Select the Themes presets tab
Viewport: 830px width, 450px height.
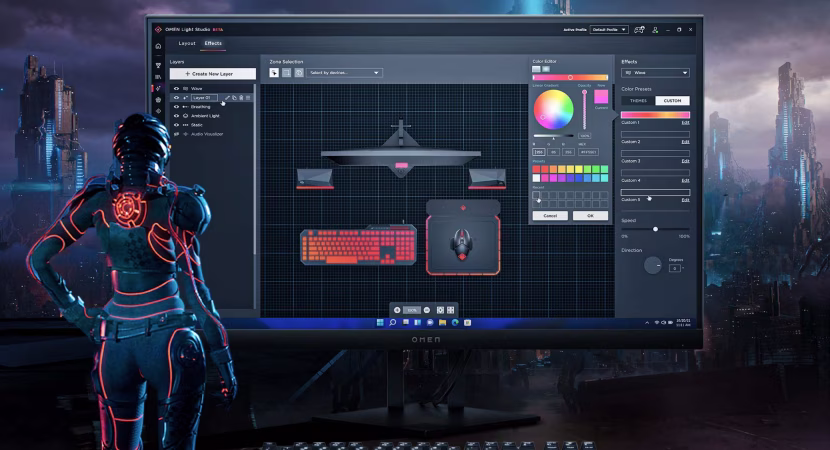tap(638, 101)
